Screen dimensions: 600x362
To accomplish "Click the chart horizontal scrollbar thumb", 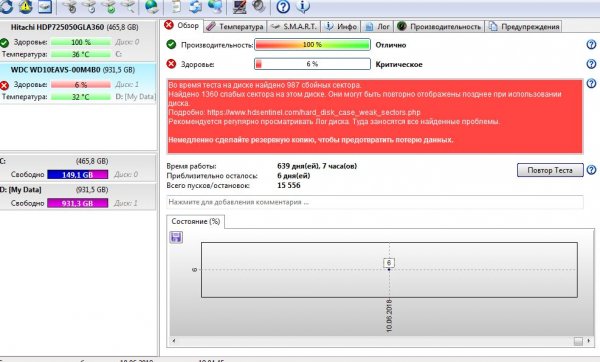I will 578,341.
